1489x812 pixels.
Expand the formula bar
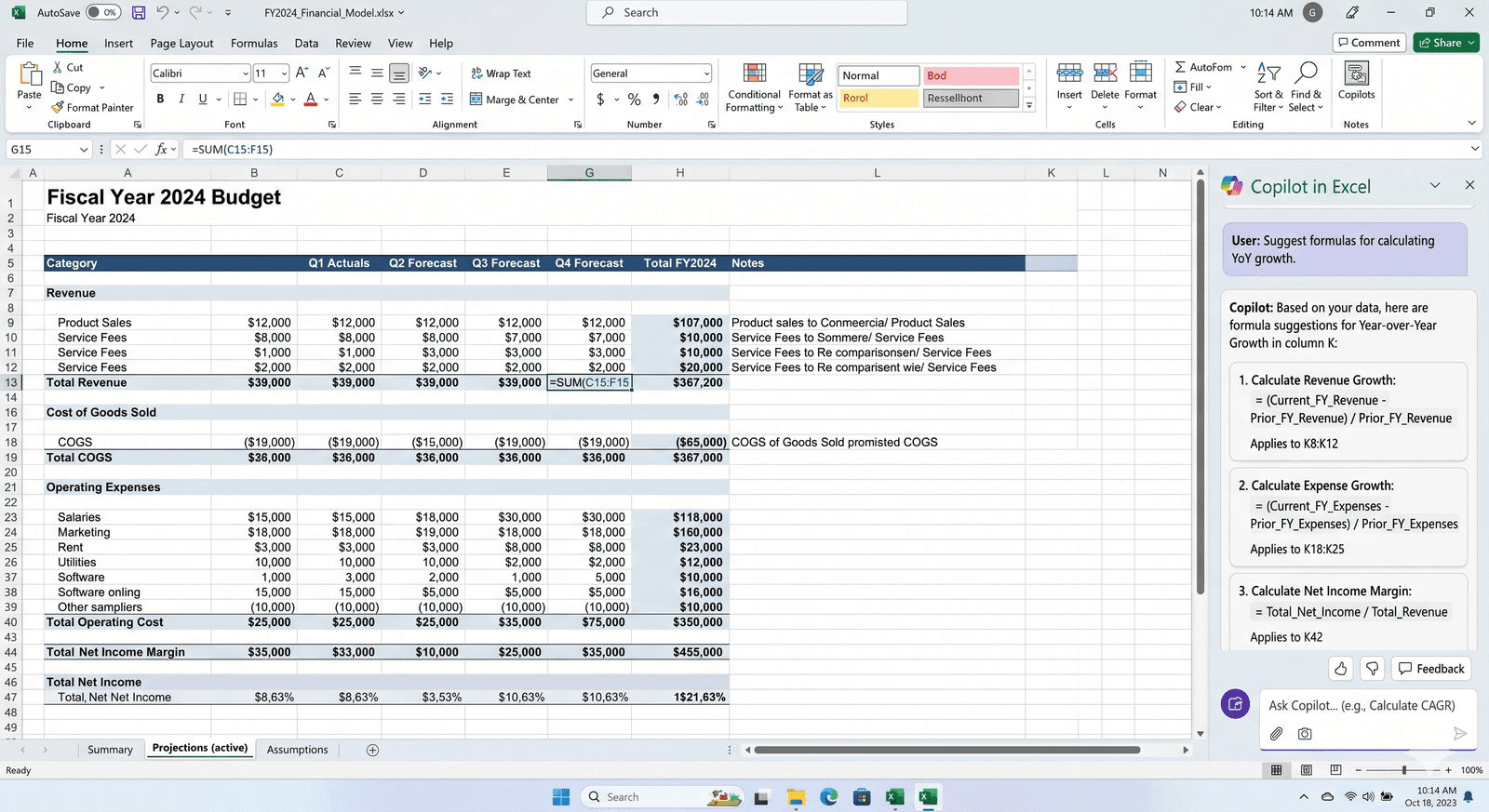pos(1475,149)
